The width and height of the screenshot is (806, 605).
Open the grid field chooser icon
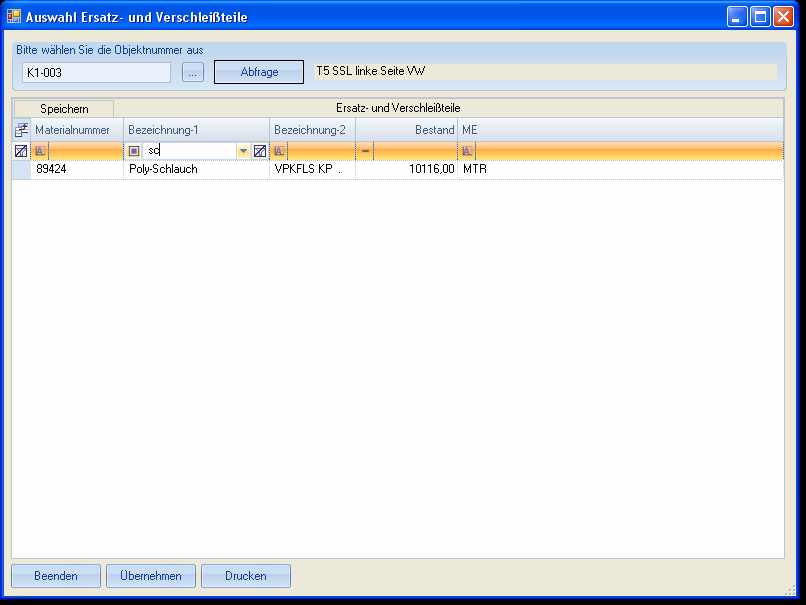(x=22, y=130)
